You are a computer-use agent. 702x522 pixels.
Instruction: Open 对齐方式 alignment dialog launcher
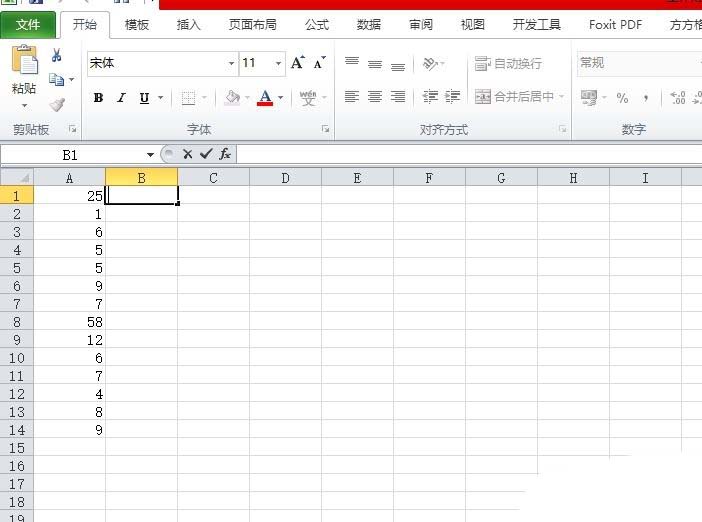pyautogui.click(x=562, y=129)
